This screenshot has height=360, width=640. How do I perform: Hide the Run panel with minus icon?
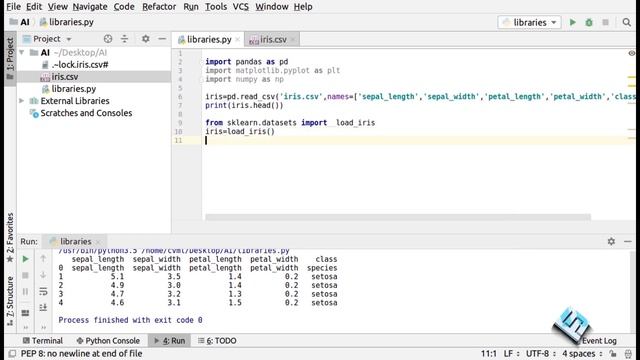[x=628, y=241]
